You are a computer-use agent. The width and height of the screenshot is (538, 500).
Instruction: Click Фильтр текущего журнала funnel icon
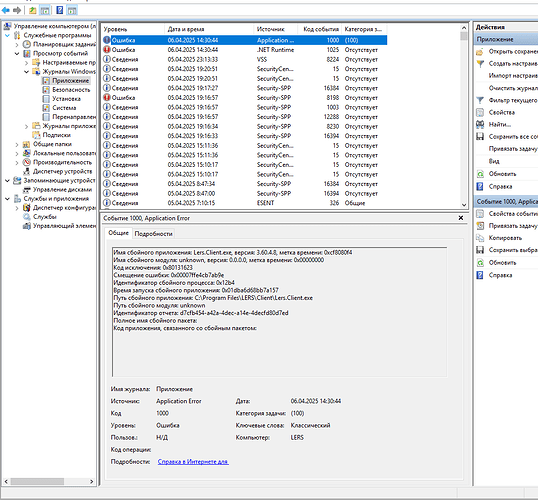pos(480,100)
